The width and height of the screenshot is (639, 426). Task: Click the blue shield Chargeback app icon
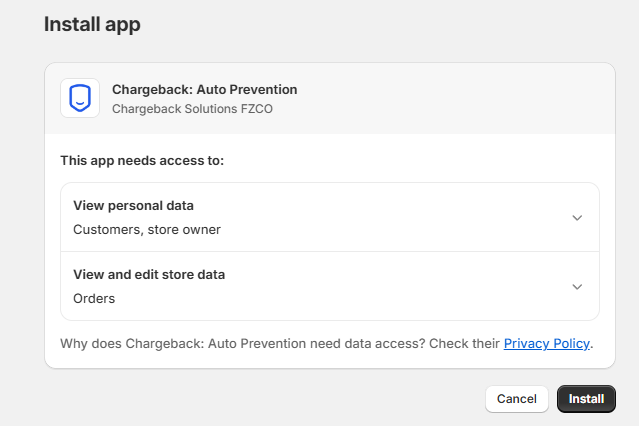(x=80, y=98)
